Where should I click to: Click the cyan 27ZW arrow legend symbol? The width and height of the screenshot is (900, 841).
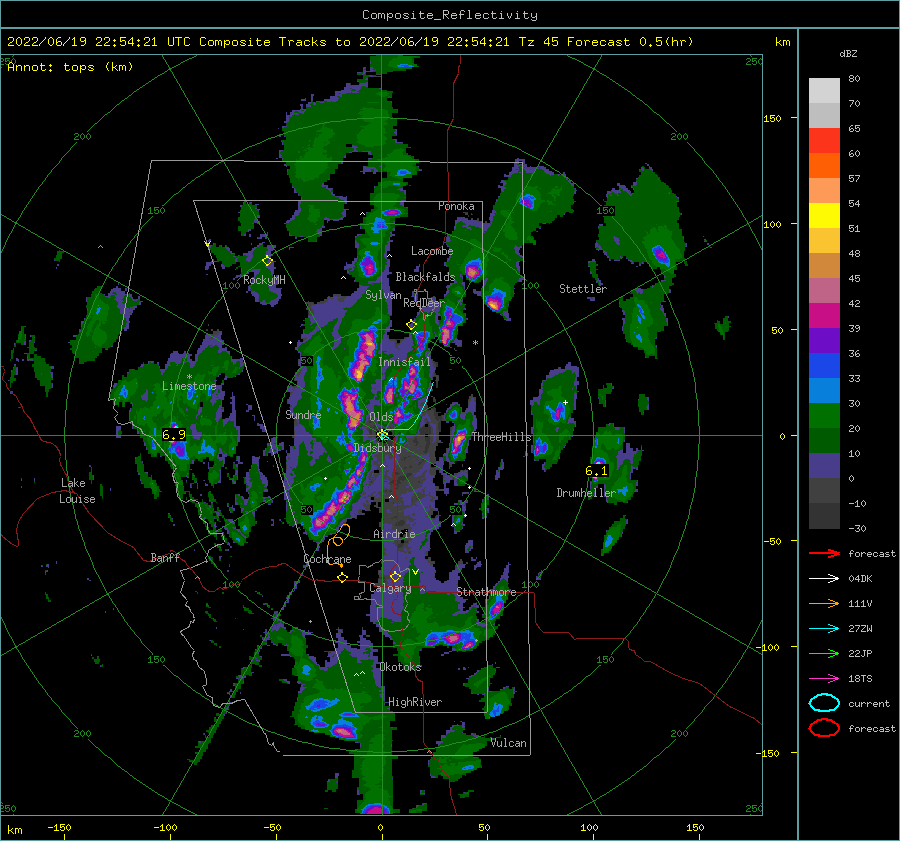824,629
